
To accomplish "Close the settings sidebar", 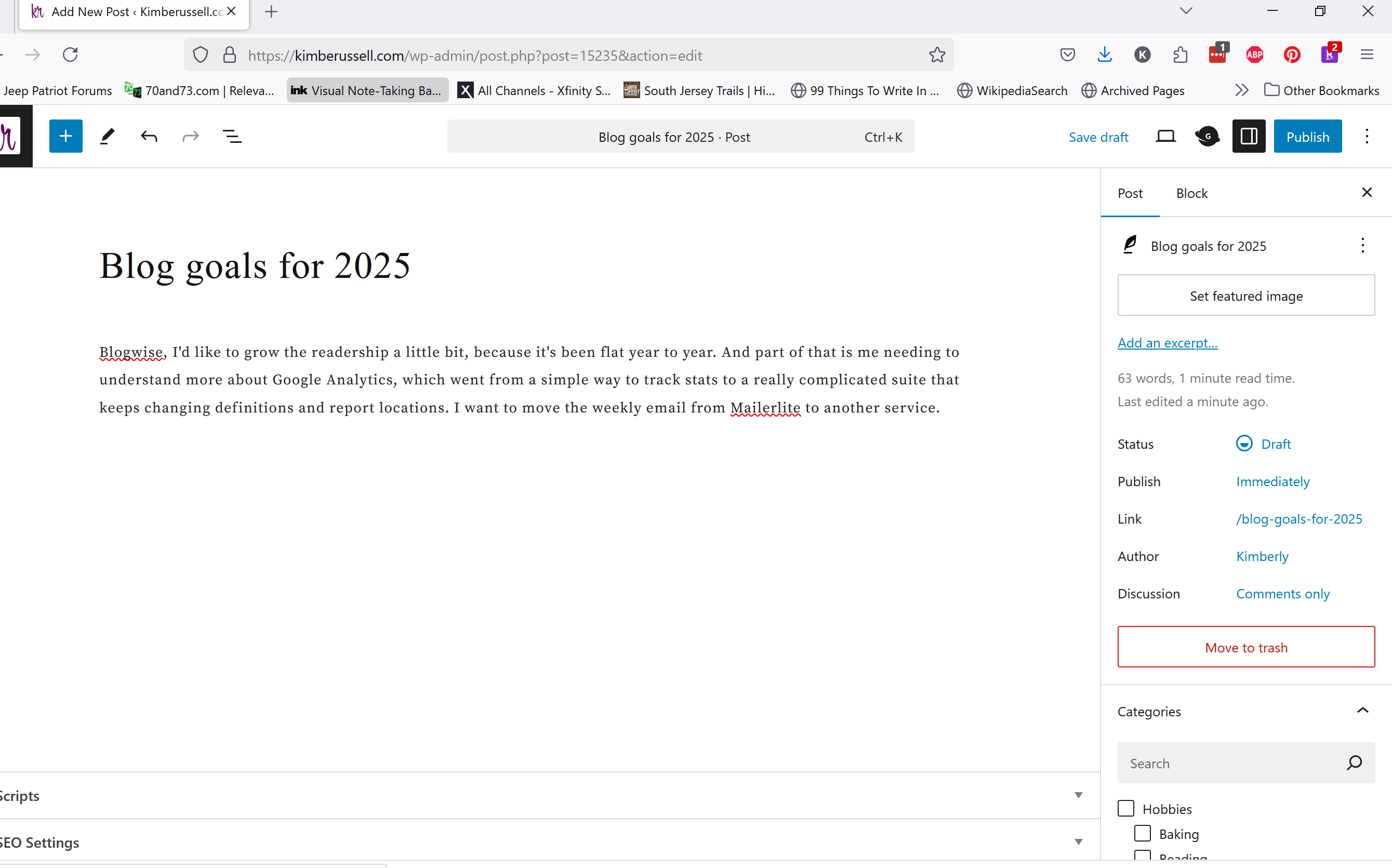I will click(x=1367, y=192).
